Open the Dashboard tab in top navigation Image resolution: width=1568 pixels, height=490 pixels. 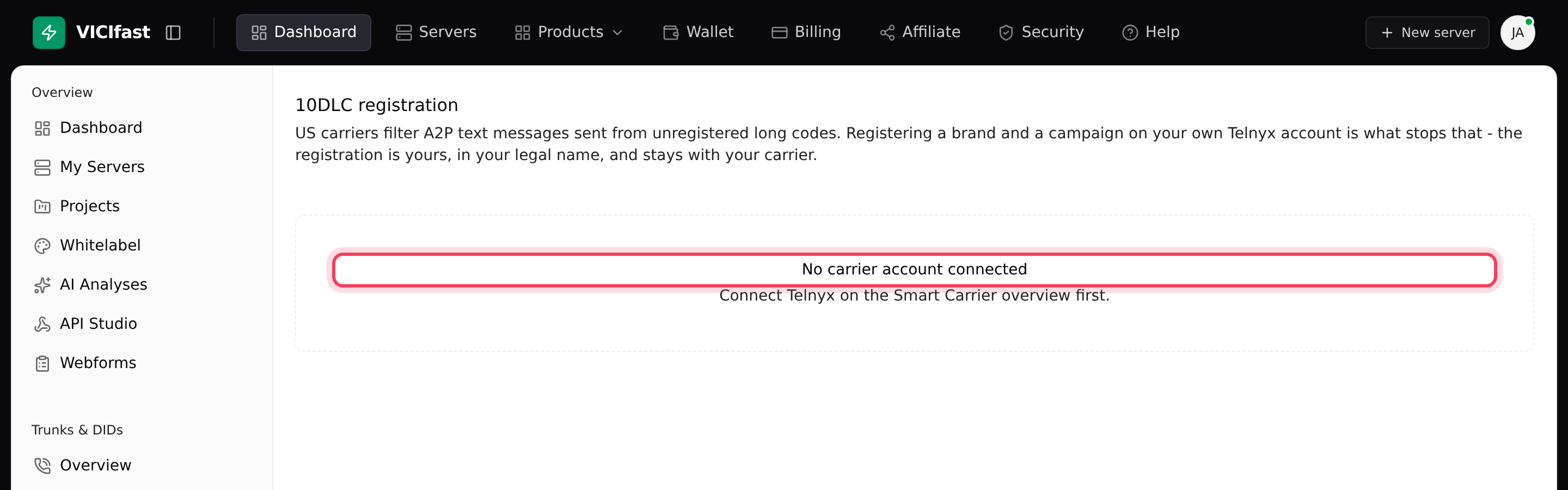pos(303,32)
